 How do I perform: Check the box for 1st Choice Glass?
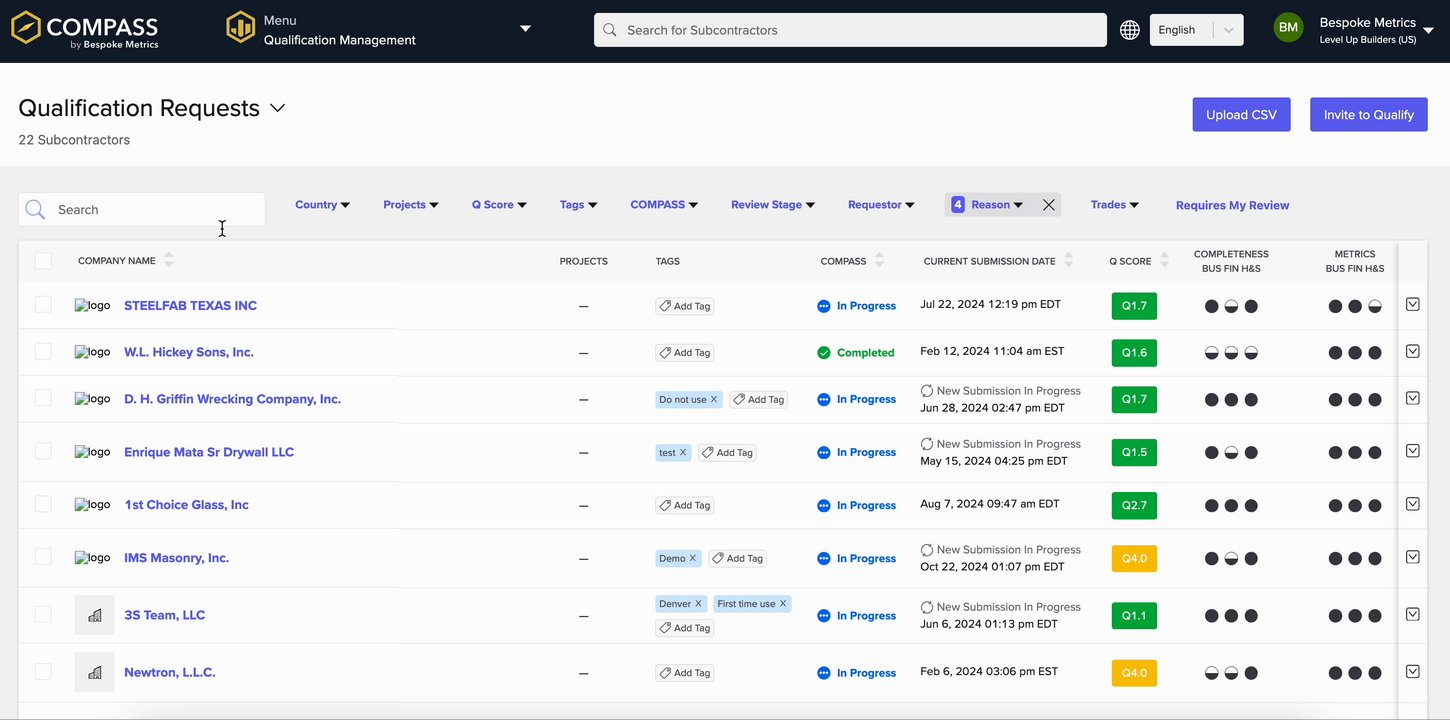coord(43,504)
